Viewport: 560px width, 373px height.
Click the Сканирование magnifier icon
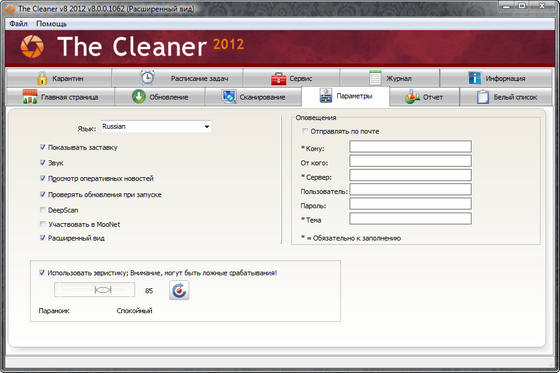(x=229, y=96)
